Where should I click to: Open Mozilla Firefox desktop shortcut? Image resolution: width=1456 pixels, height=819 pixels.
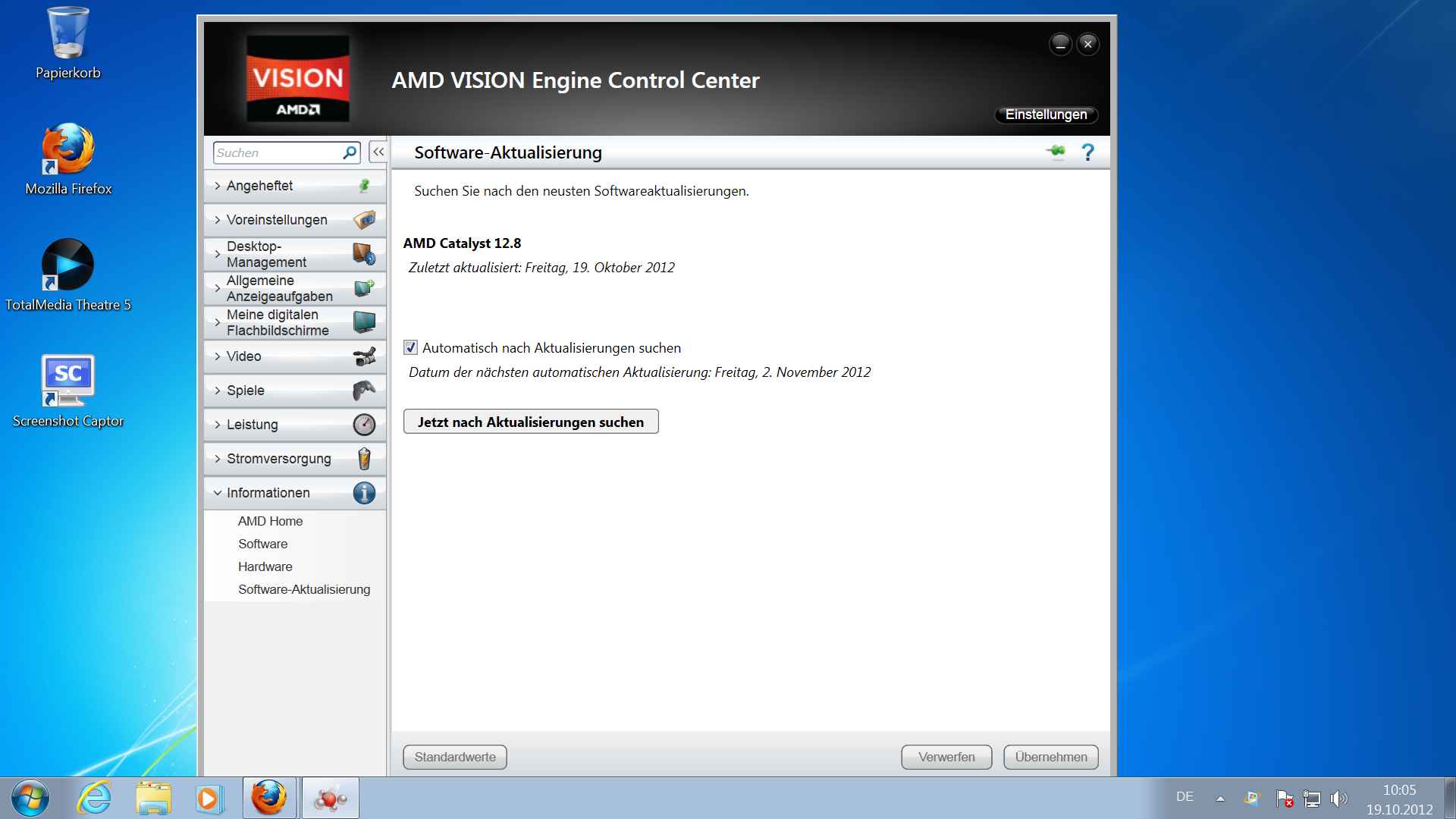click(x=68, y=159)
